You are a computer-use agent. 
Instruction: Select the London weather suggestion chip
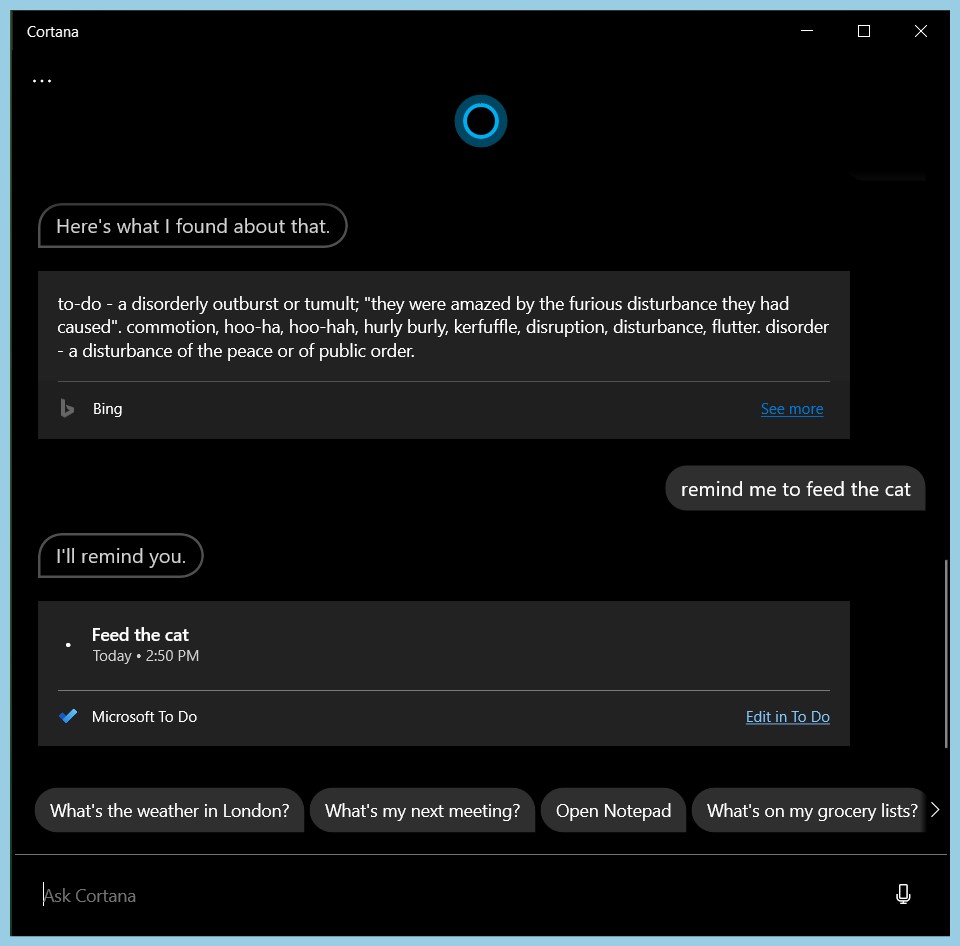click(x=170, y=810)
